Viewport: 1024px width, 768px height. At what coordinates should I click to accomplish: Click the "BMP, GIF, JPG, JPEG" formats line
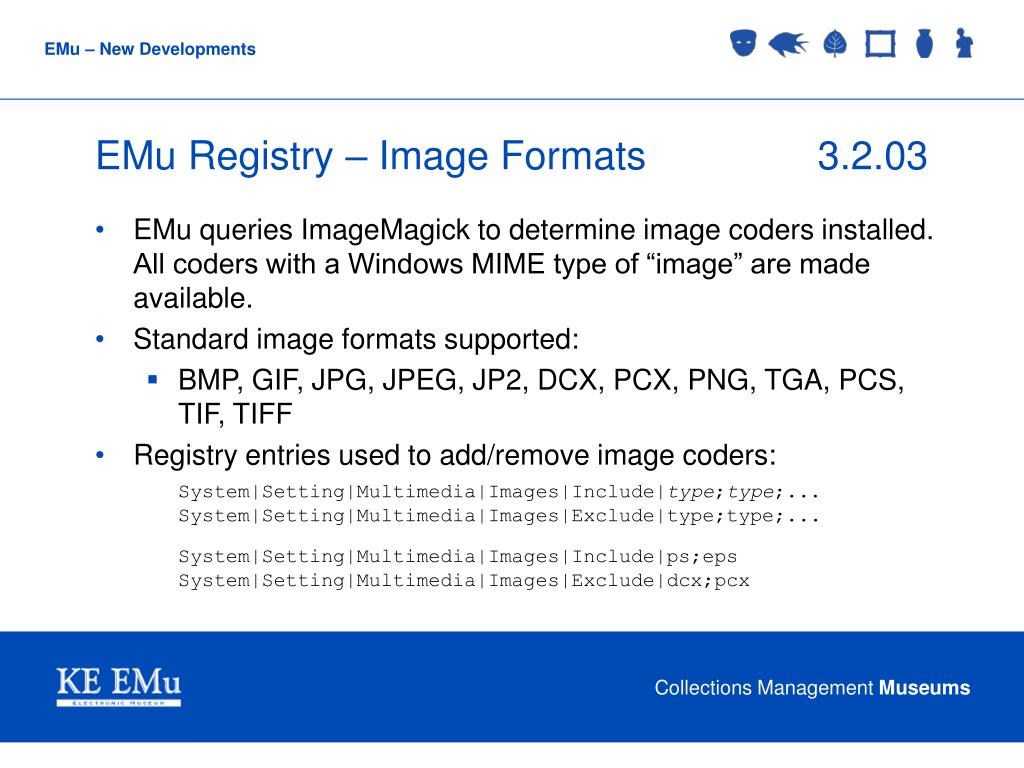(x=541, y=380)
